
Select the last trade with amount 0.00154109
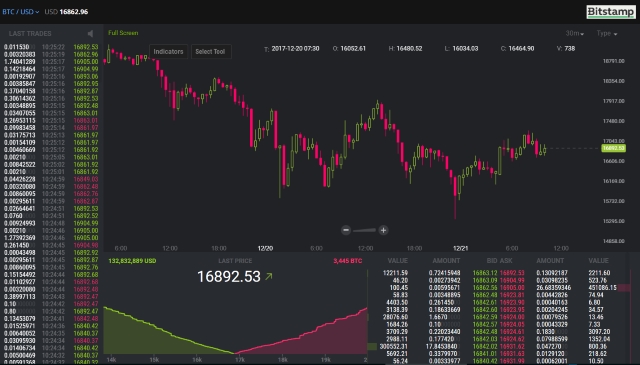(51, 142)
